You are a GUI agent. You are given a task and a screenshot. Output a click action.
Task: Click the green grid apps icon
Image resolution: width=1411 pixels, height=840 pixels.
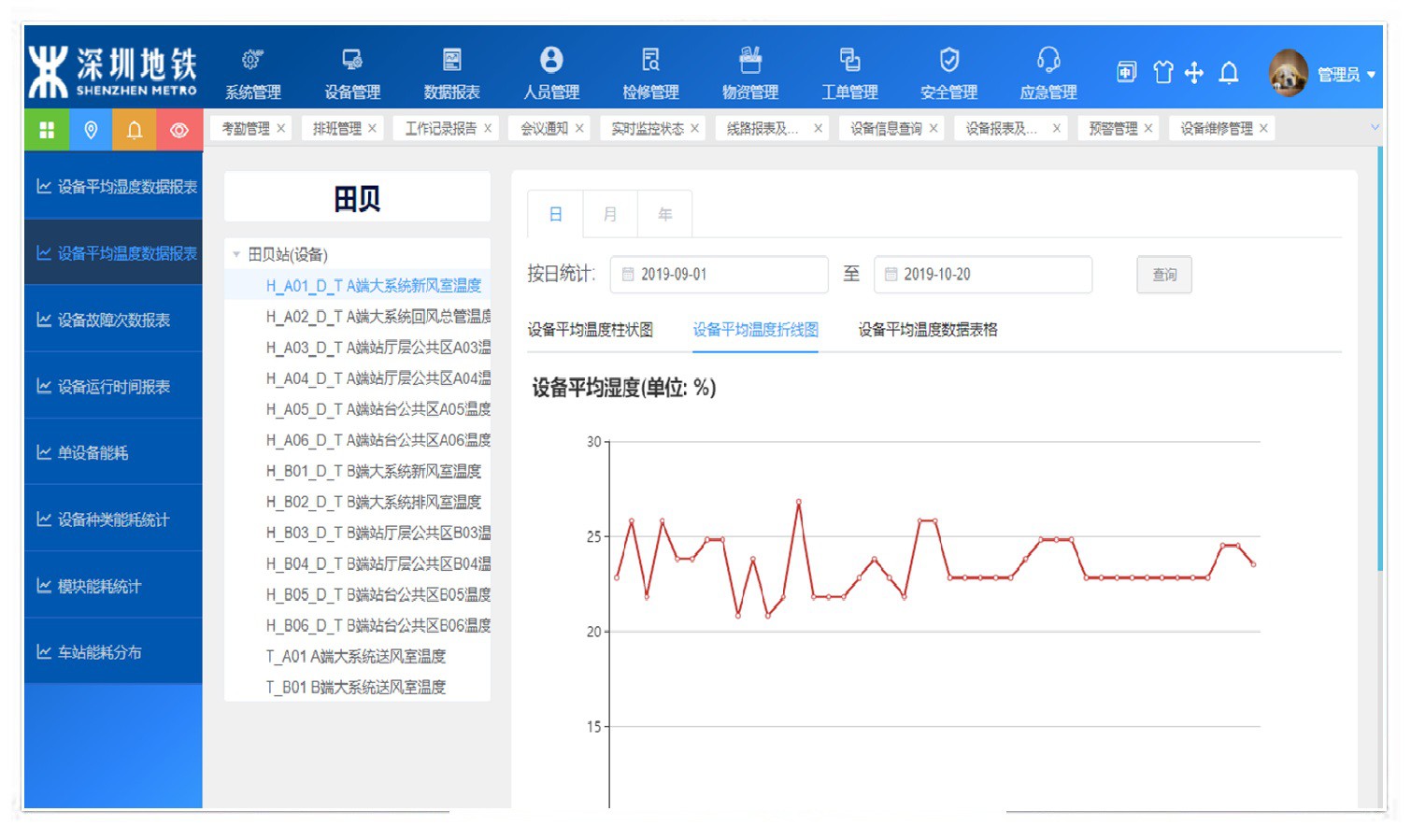46,129
